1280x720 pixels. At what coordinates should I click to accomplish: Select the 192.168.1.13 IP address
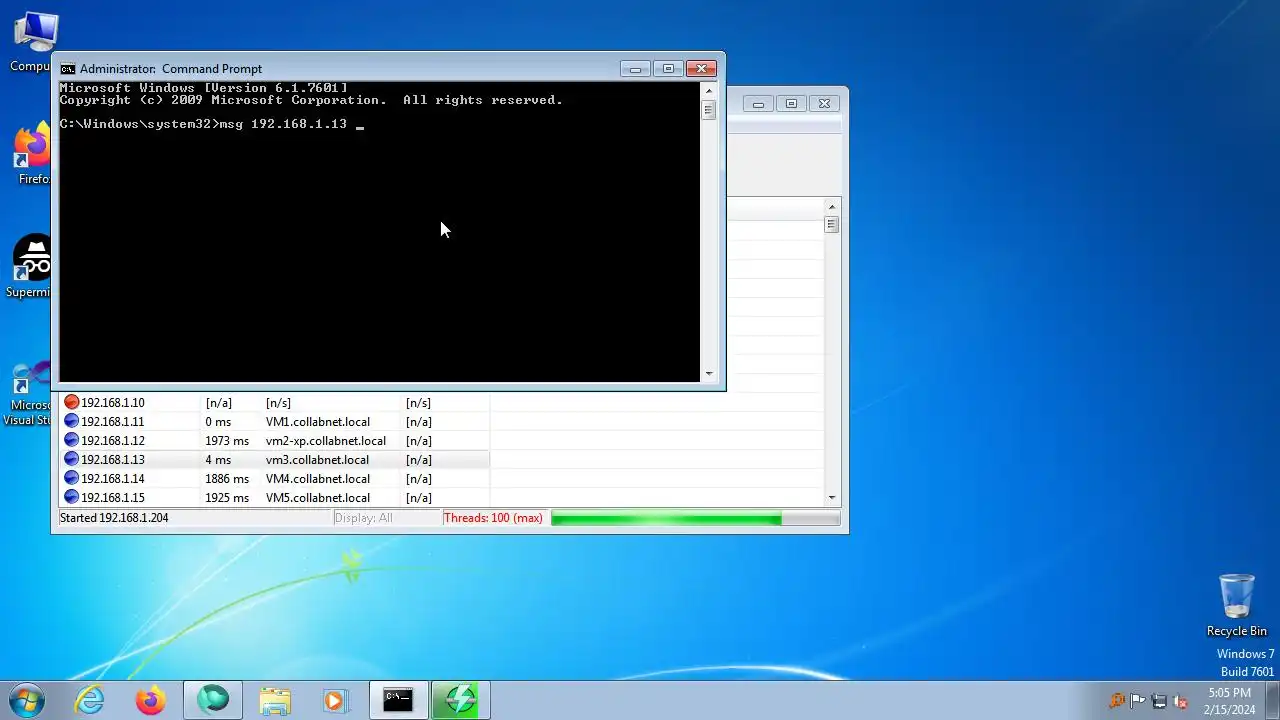click(x=113, y=460)
